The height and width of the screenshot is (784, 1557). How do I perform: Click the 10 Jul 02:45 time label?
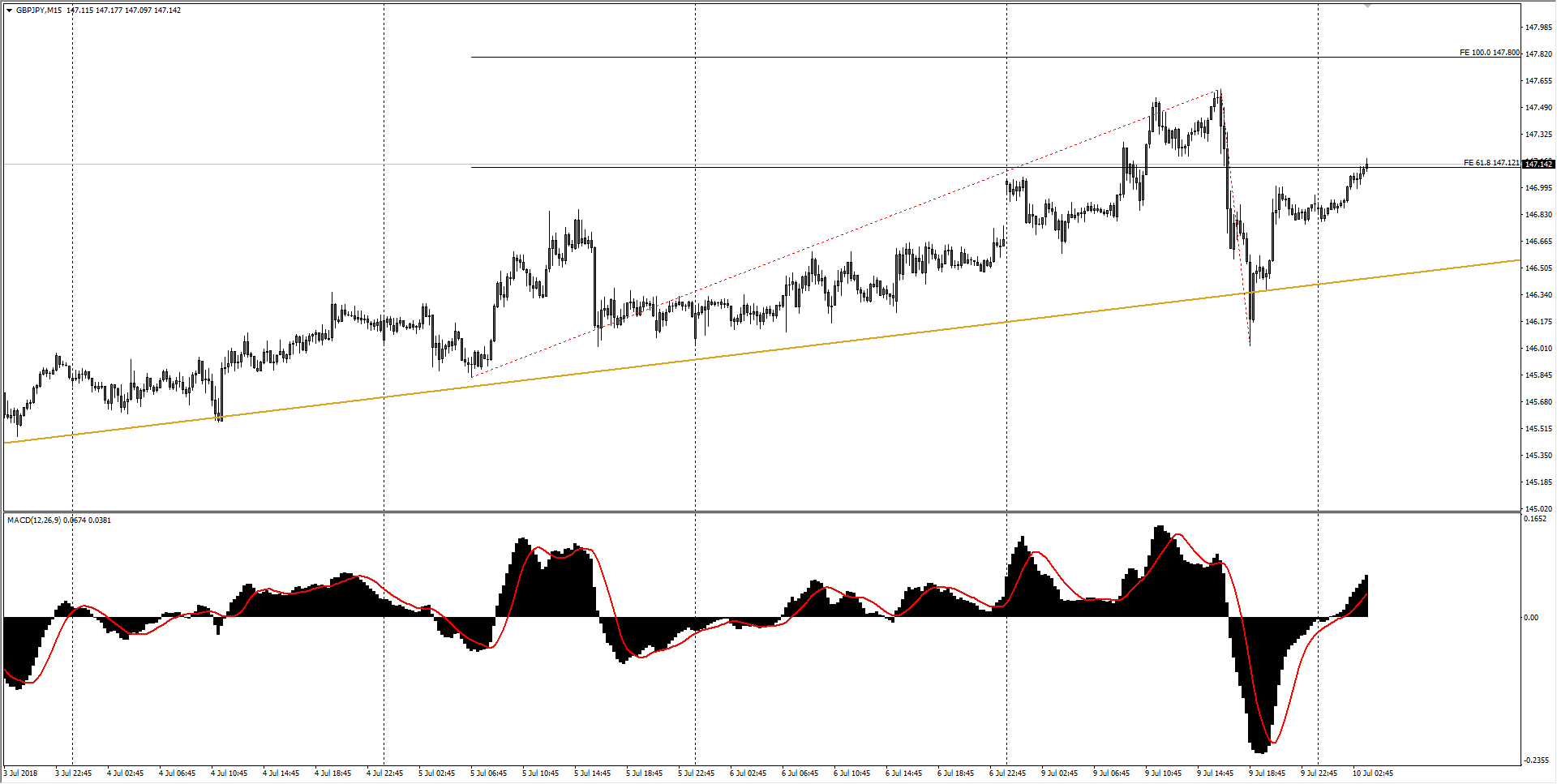(1372, 773)
